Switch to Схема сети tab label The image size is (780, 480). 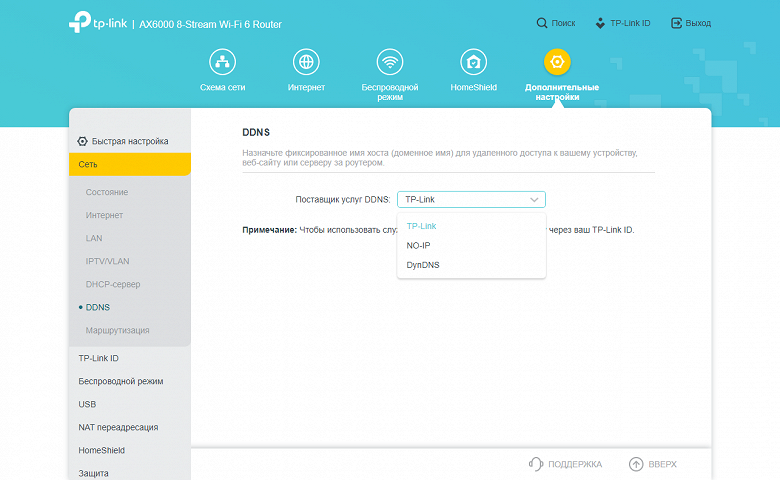(222, 87)
